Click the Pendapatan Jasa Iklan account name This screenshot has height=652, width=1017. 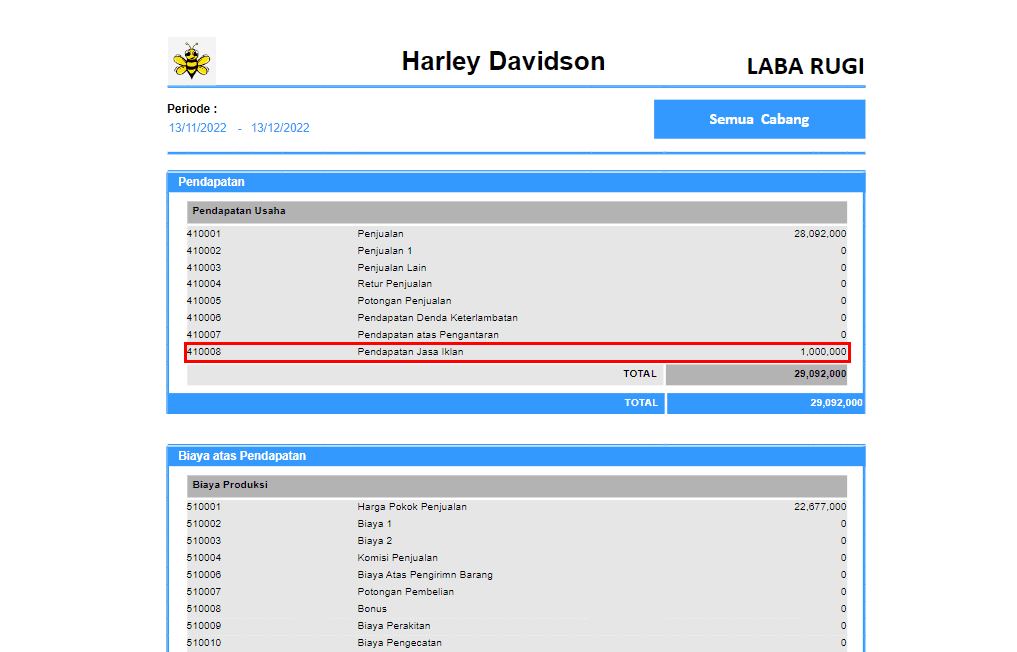coord(411,352)
